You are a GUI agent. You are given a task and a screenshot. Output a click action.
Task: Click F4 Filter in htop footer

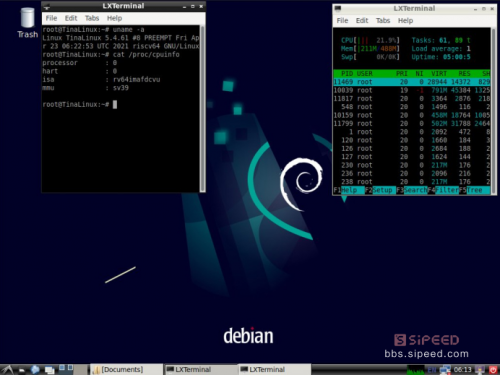click(443, 190)
